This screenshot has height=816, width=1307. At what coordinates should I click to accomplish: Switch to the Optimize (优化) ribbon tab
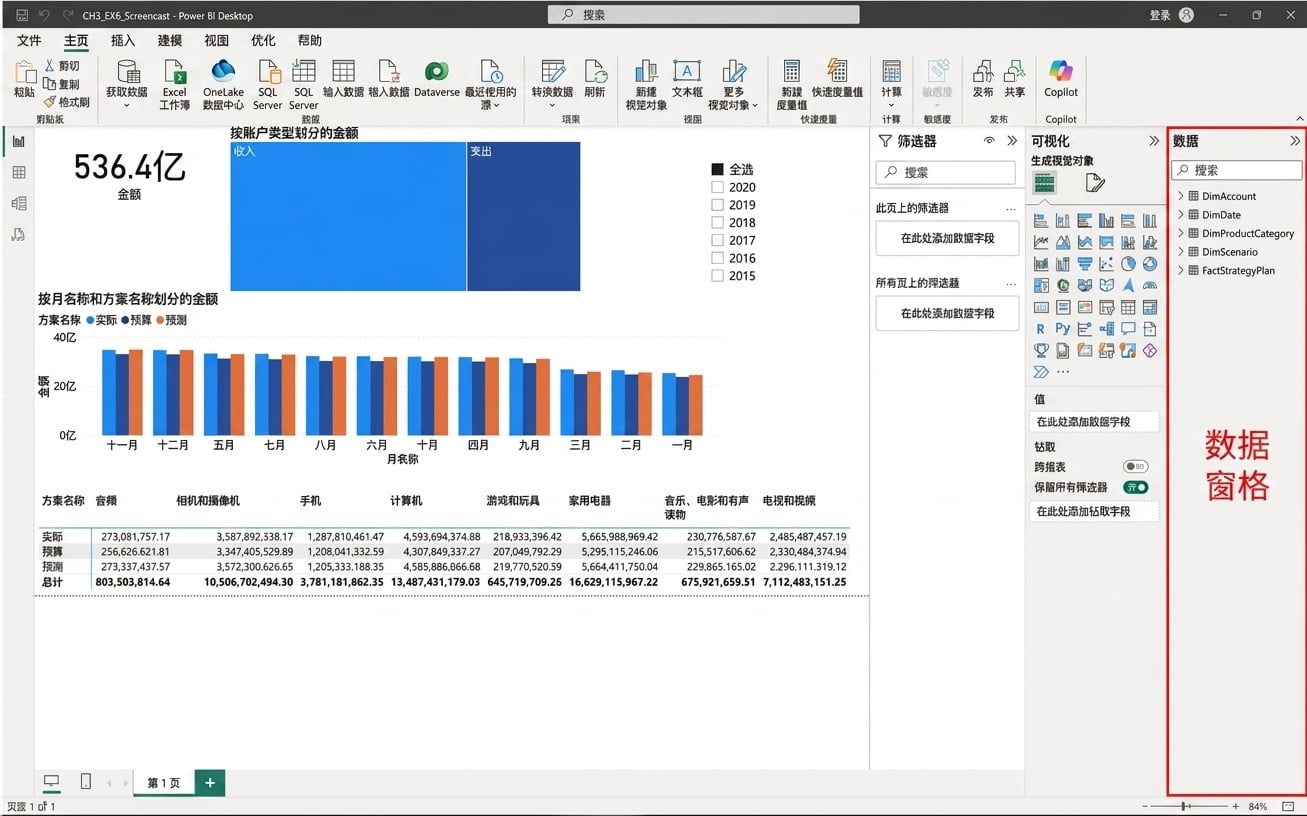click(x=263, y=41)
